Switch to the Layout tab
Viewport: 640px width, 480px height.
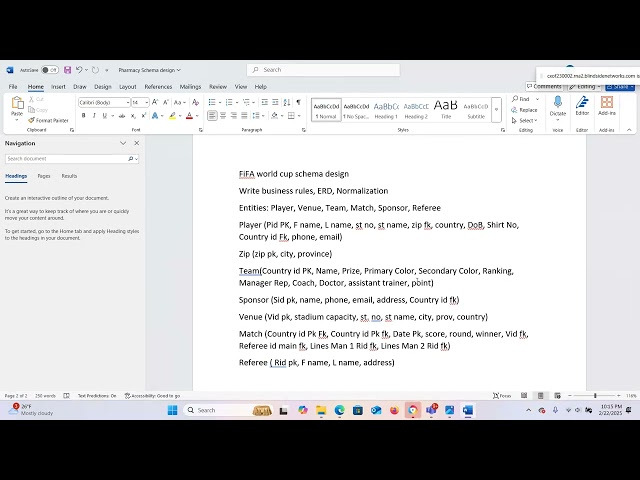(128, 87)
